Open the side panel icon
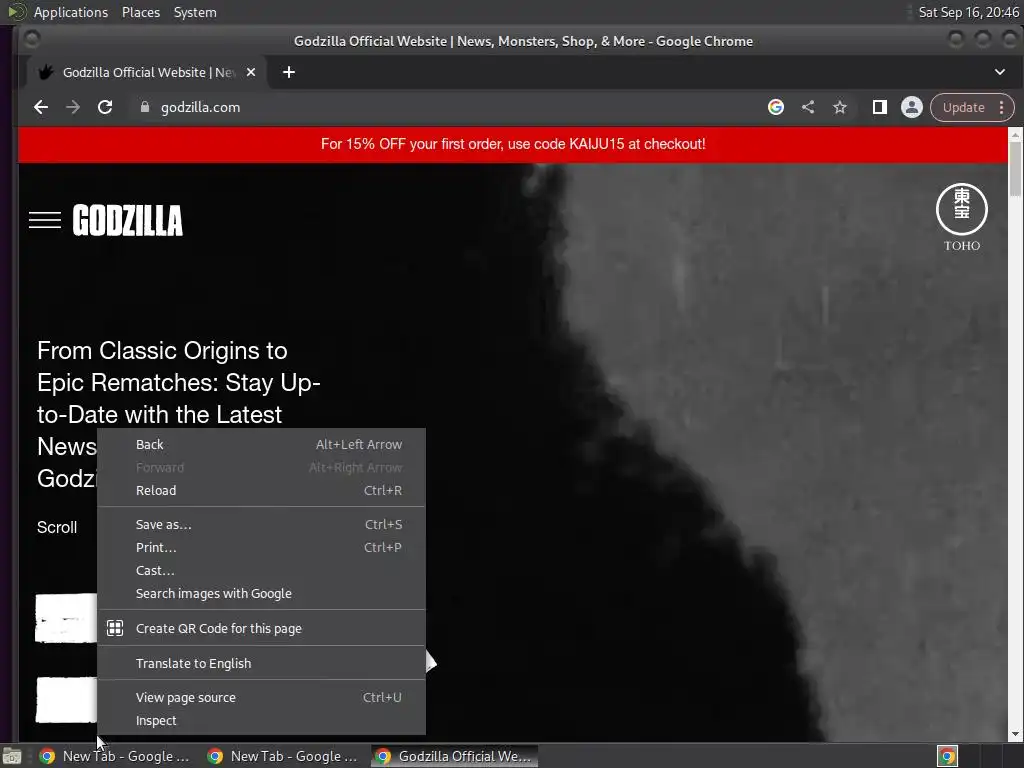The image size is (1024, 768). pos(880,107)
